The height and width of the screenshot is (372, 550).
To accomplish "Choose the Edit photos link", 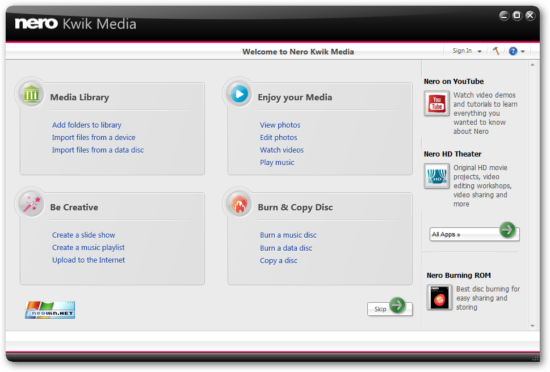I will [279, 137].
